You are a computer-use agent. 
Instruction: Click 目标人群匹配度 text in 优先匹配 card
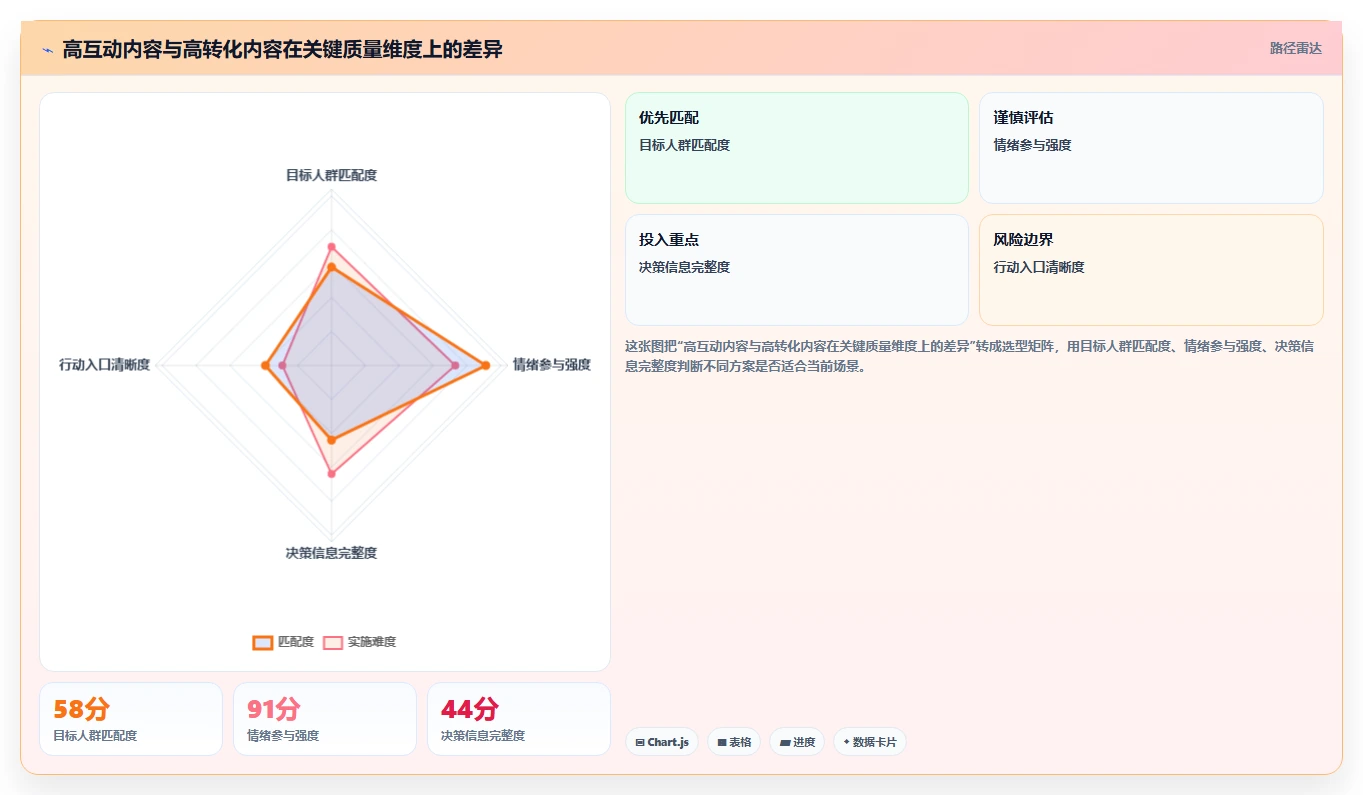pos(684,145)
